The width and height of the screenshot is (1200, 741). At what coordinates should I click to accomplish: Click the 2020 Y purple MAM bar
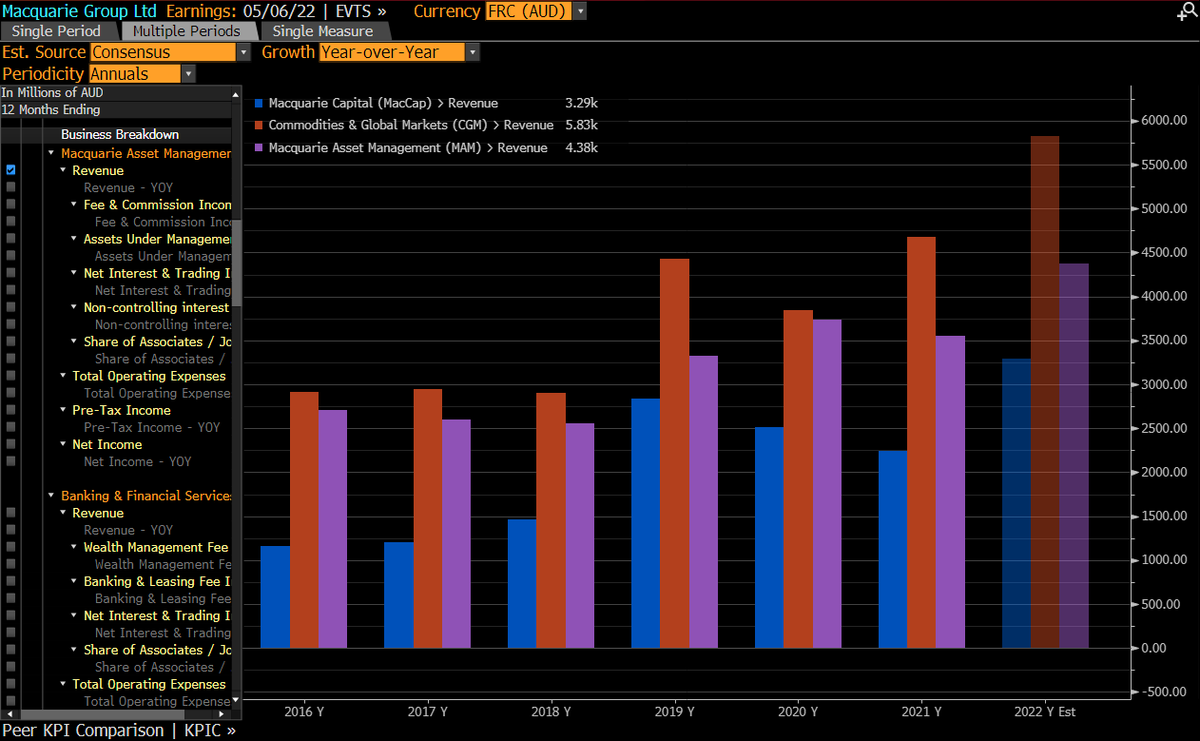[826, 483]
